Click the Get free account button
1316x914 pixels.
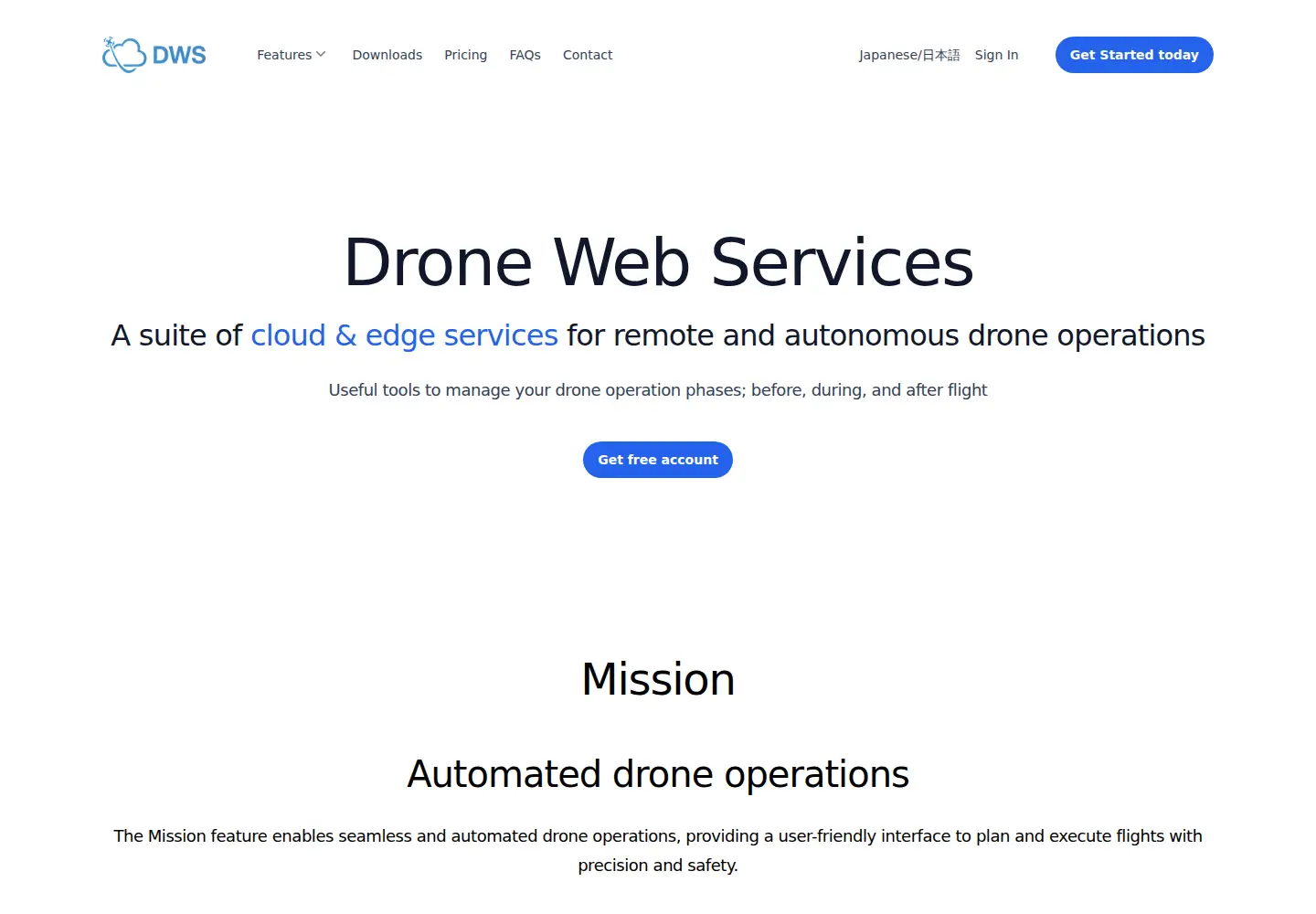point(658,460)
